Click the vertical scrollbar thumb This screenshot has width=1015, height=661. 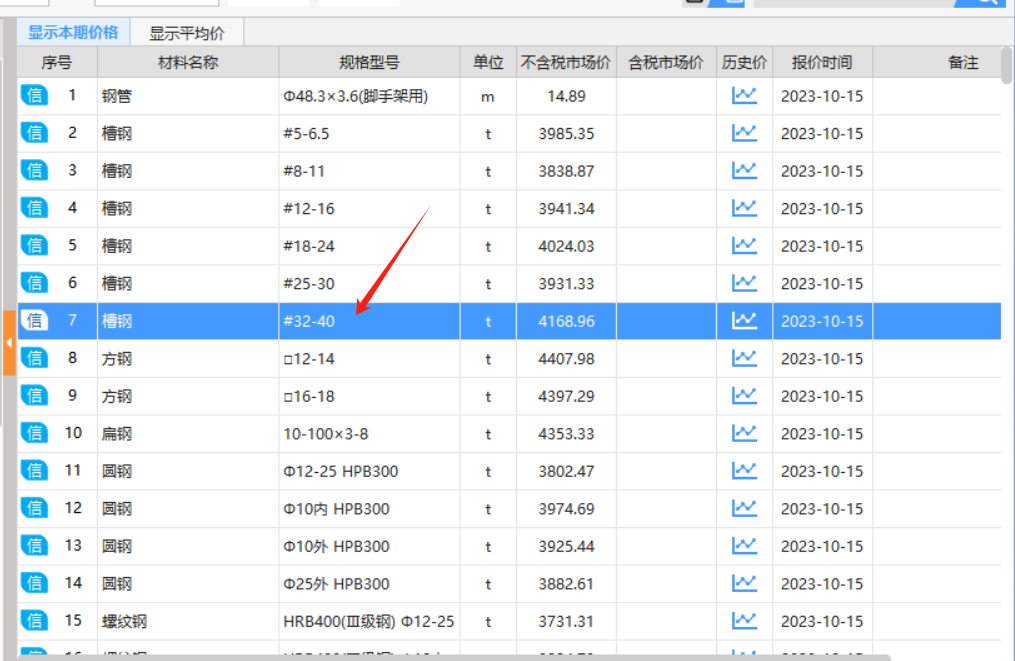[x=1006, y=65]
